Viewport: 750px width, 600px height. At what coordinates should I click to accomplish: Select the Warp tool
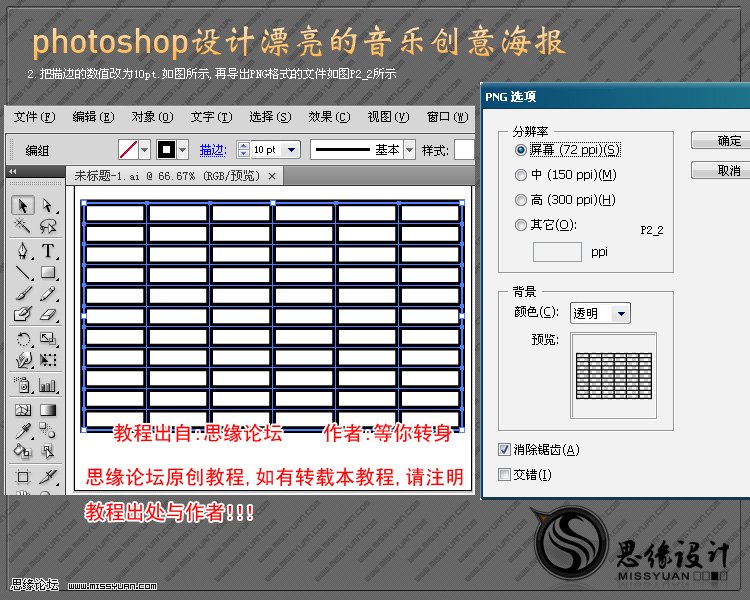coord(22,360)
